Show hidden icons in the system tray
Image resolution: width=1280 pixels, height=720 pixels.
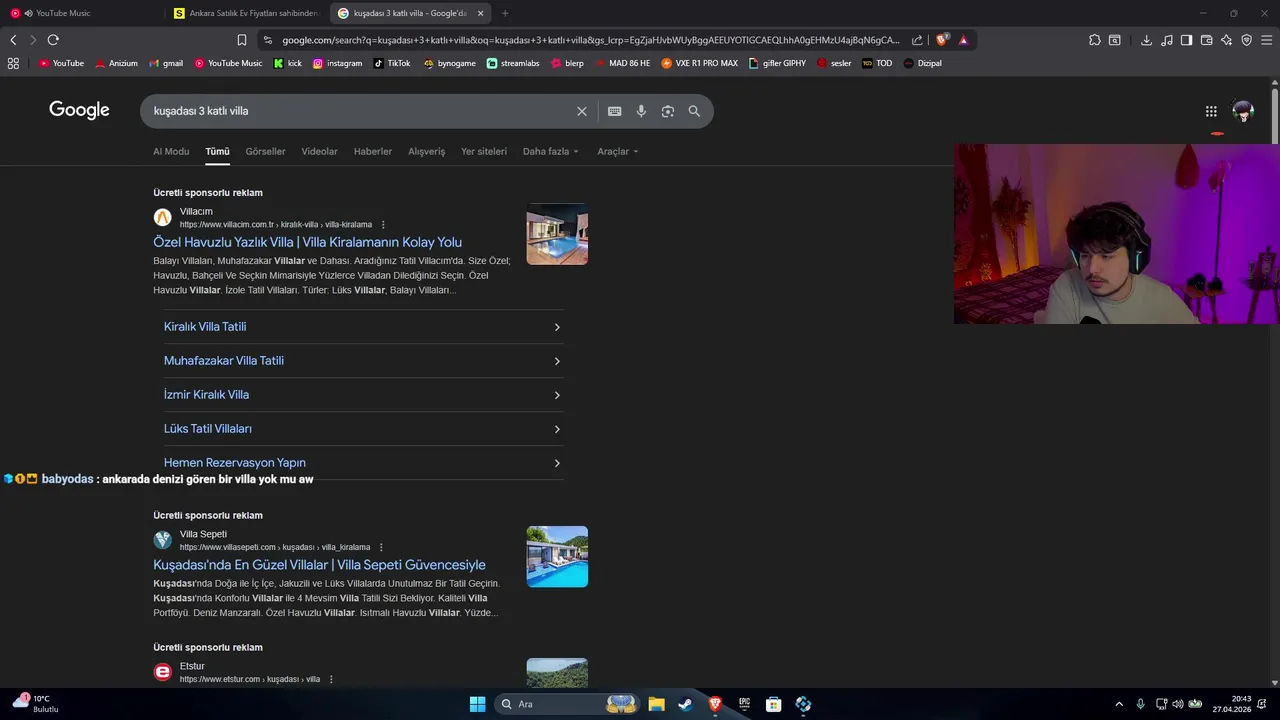1119,704
